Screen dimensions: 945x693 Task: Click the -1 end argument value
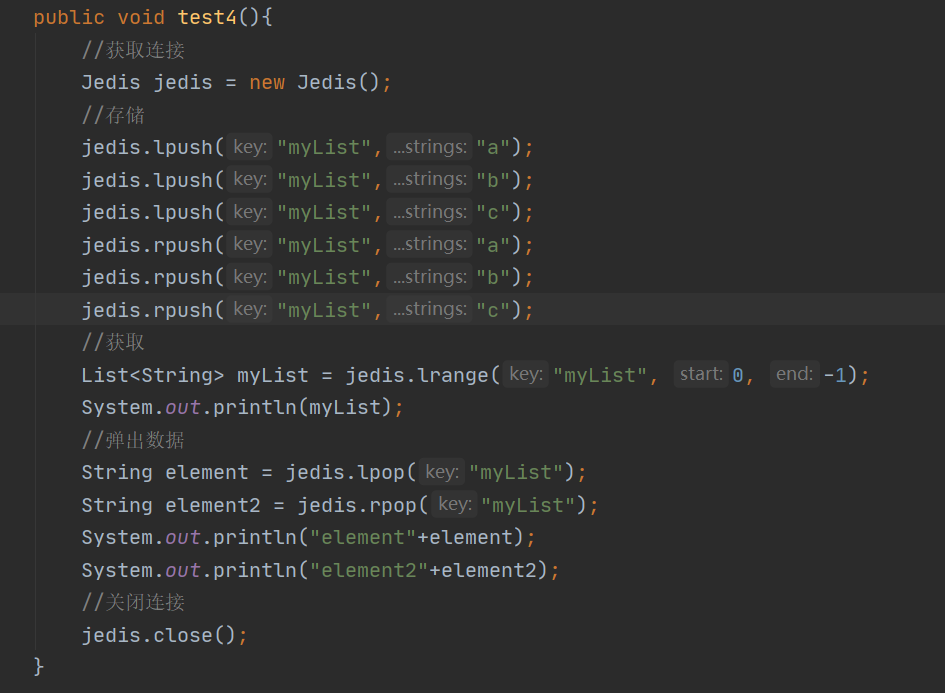835,375
